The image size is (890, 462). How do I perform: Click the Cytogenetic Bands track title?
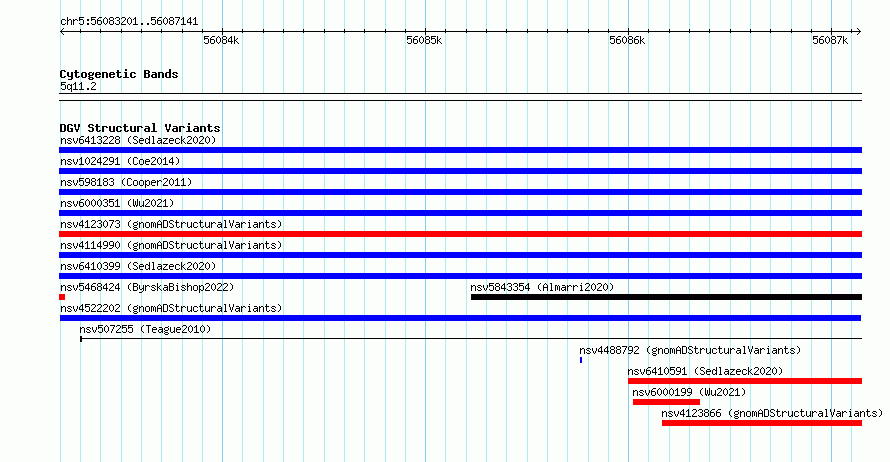point(119,74)
